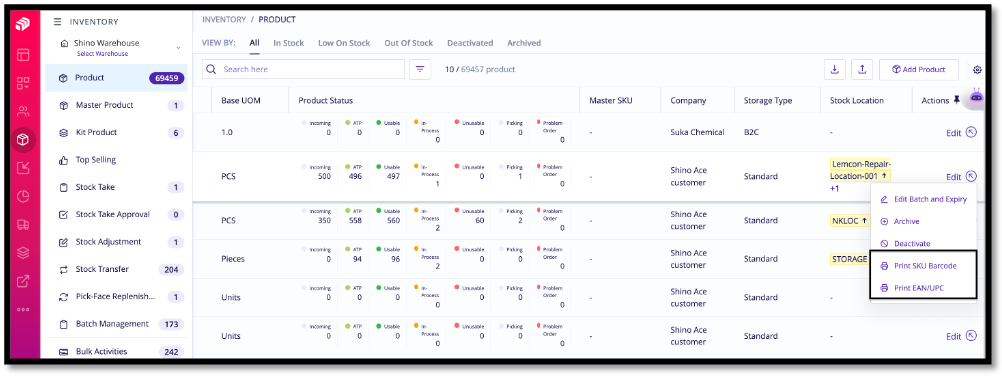Viewport: 1002px width, 377px height.
Task: Click the Add Product button
Action: (919, 70)
